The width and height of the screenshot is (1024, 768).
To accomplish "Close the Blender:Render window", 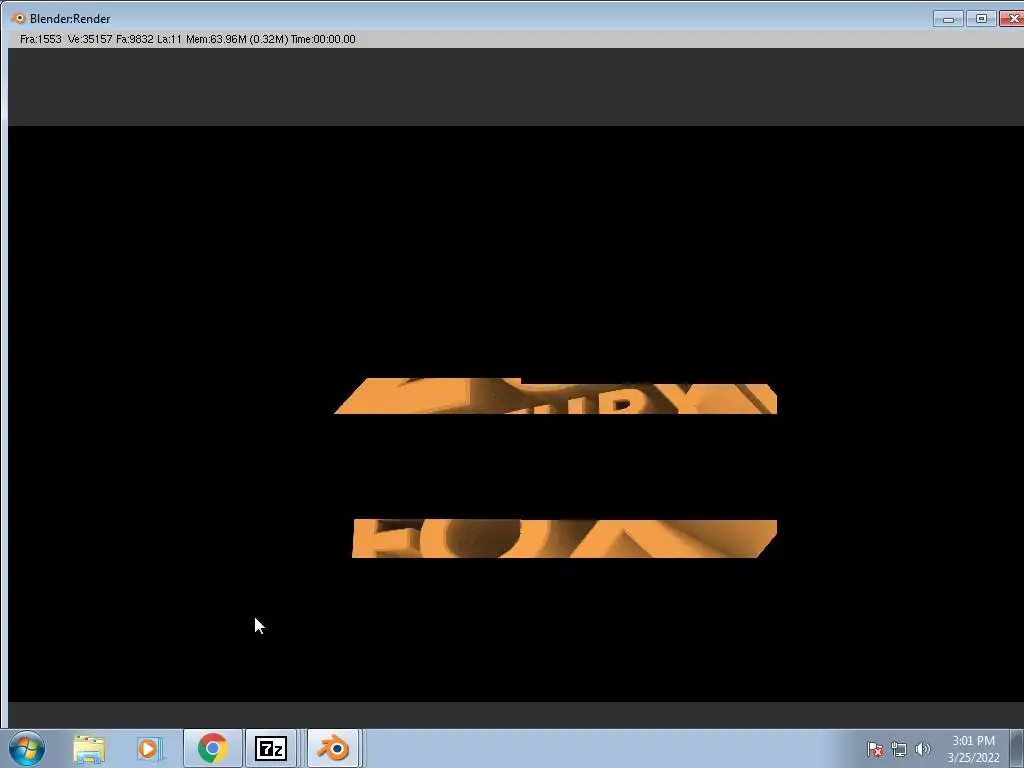I will tap(1012, 18).
